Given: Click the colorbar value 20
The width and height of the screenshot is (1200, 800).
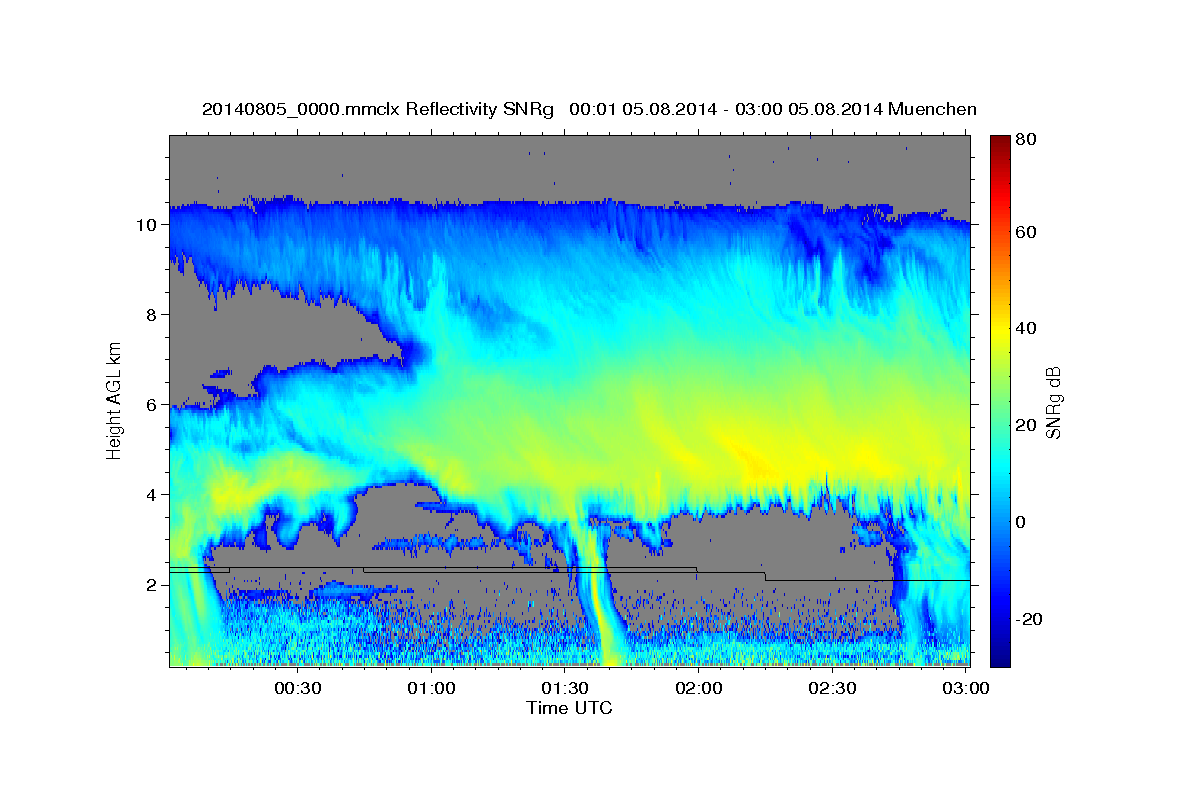Looking at the screenshot, I should coord(1026,425).
